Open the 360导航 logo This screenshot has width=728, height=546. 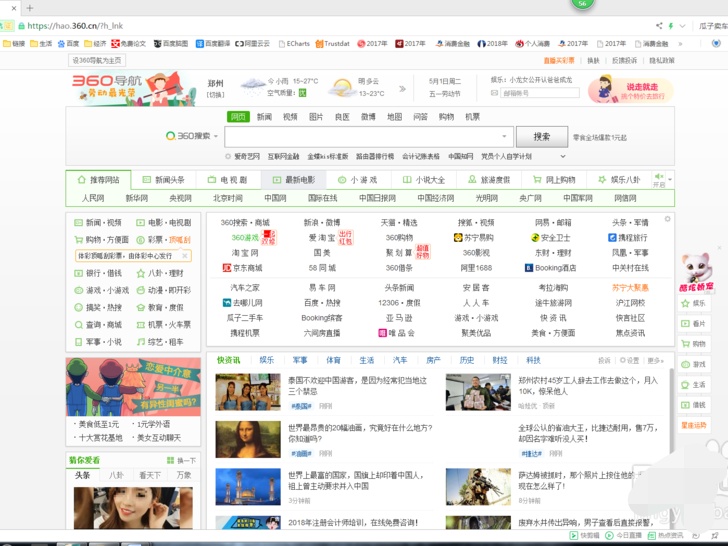click(x=132, y=88)
